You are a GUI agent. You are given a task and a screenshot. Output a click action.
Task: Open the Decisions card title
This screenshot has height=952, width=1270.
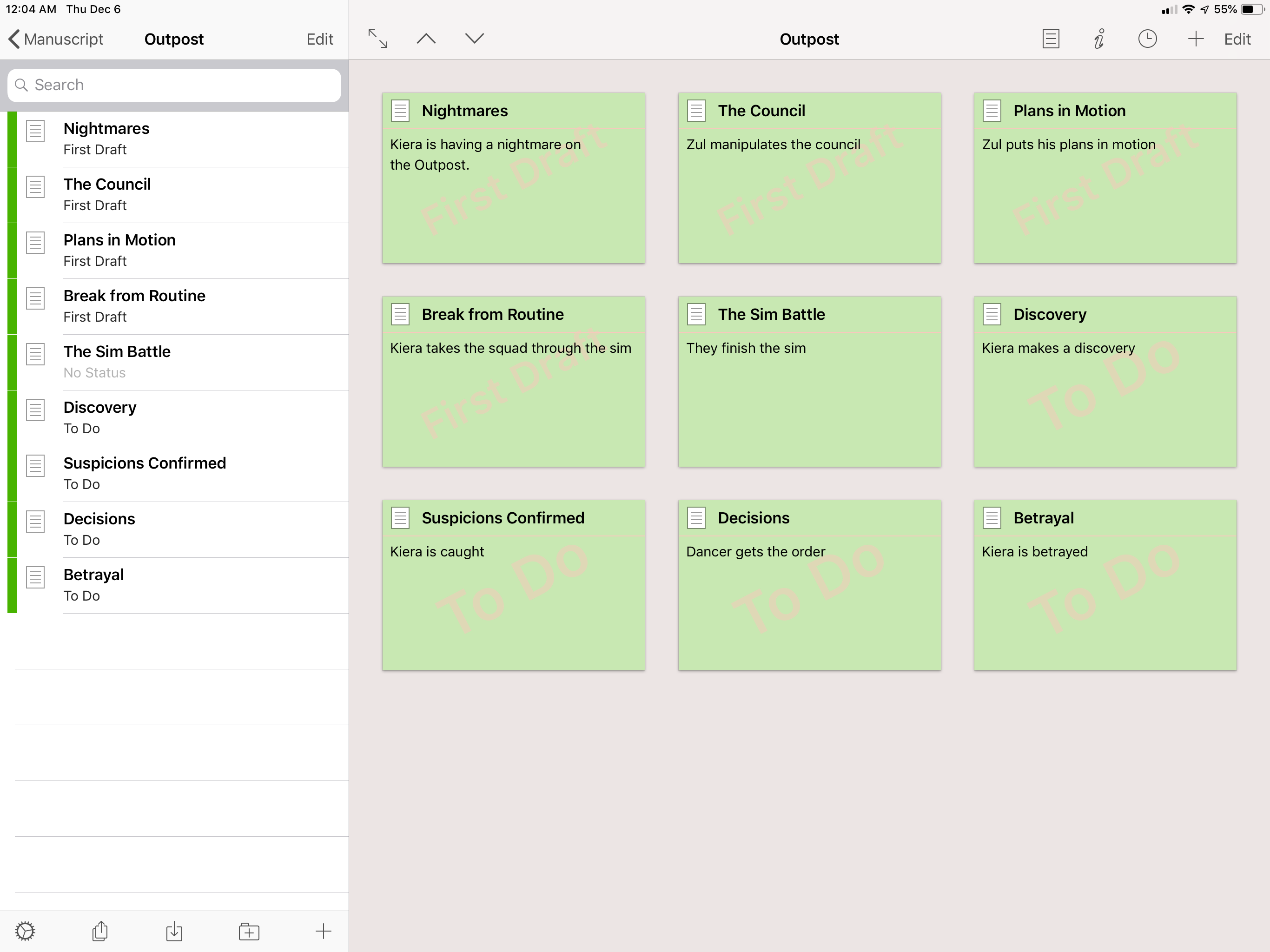(x=753, y=518)
